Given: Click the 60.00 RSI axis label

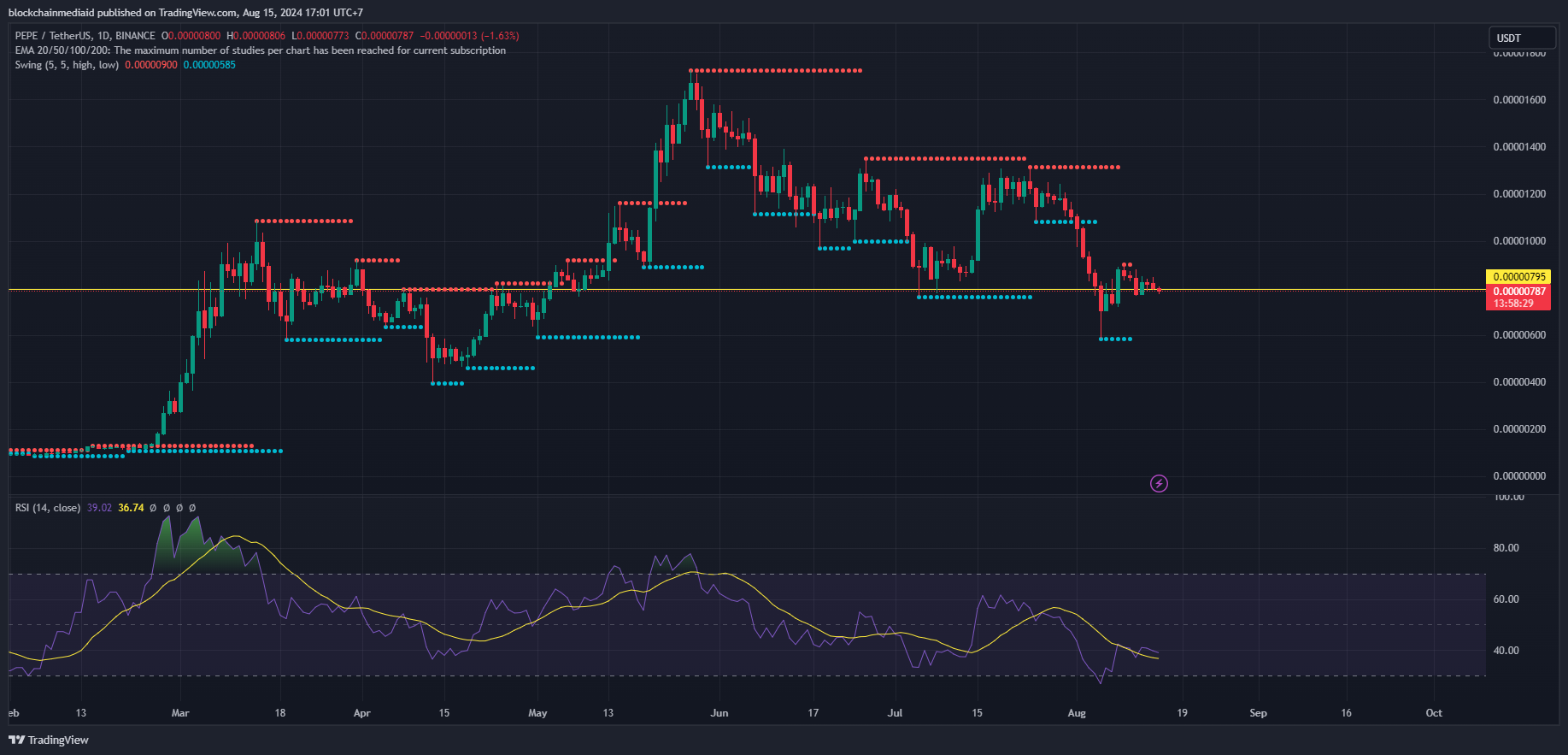Looking at the screenshot, I should click(1506, 599).
